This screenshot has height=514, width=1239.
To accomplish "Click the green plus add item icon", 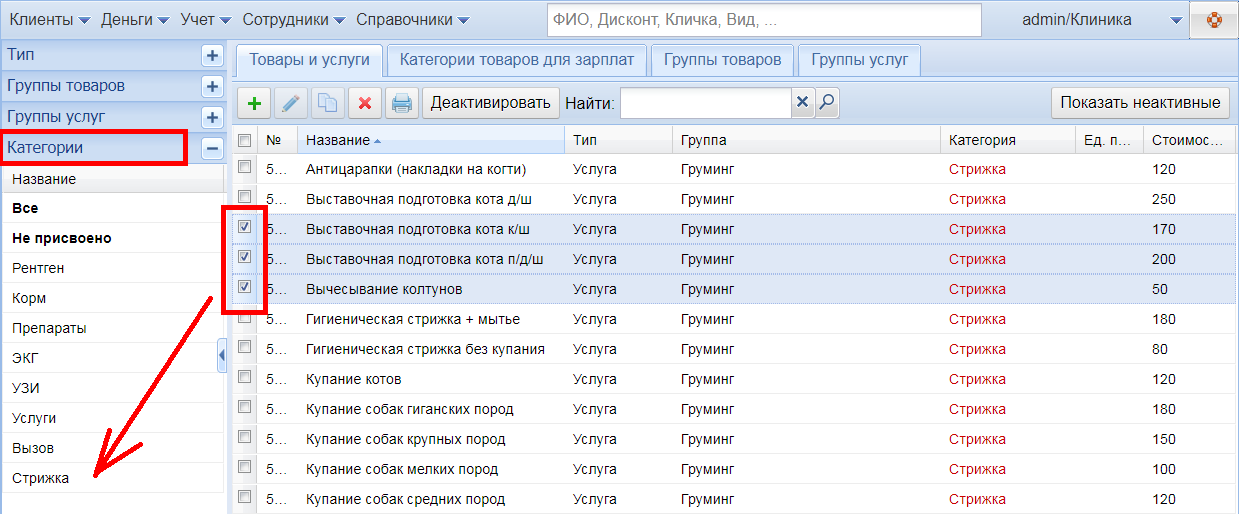I will point(254,103).
